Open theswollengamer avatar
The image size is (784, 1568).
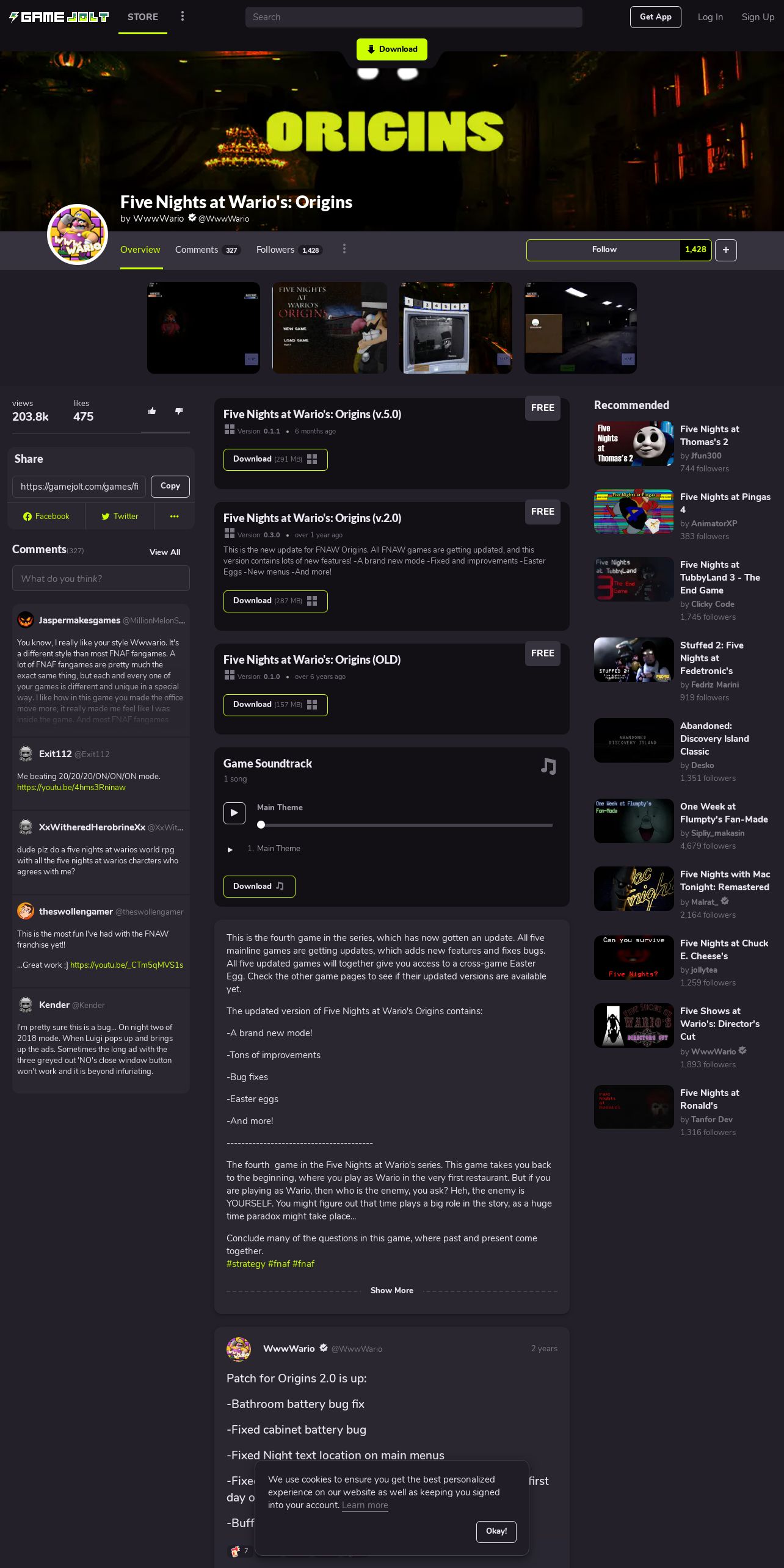tap(26, 911)
